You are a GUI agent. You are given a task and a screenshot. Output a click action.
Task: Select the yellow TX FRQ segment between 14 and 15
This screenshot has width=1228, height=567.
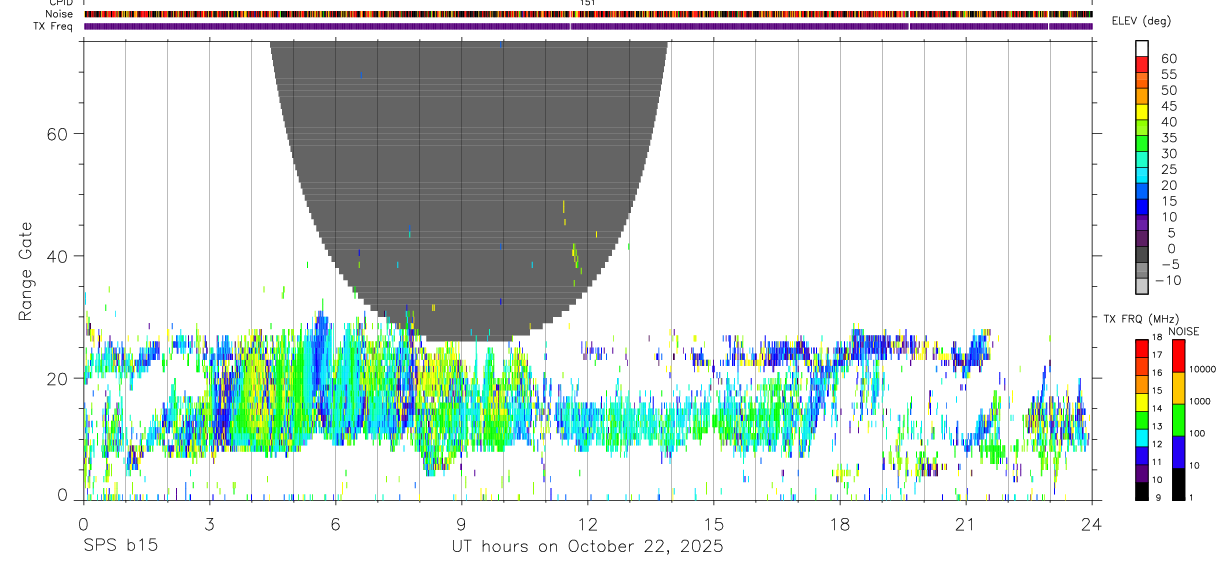coord(1142,401)
